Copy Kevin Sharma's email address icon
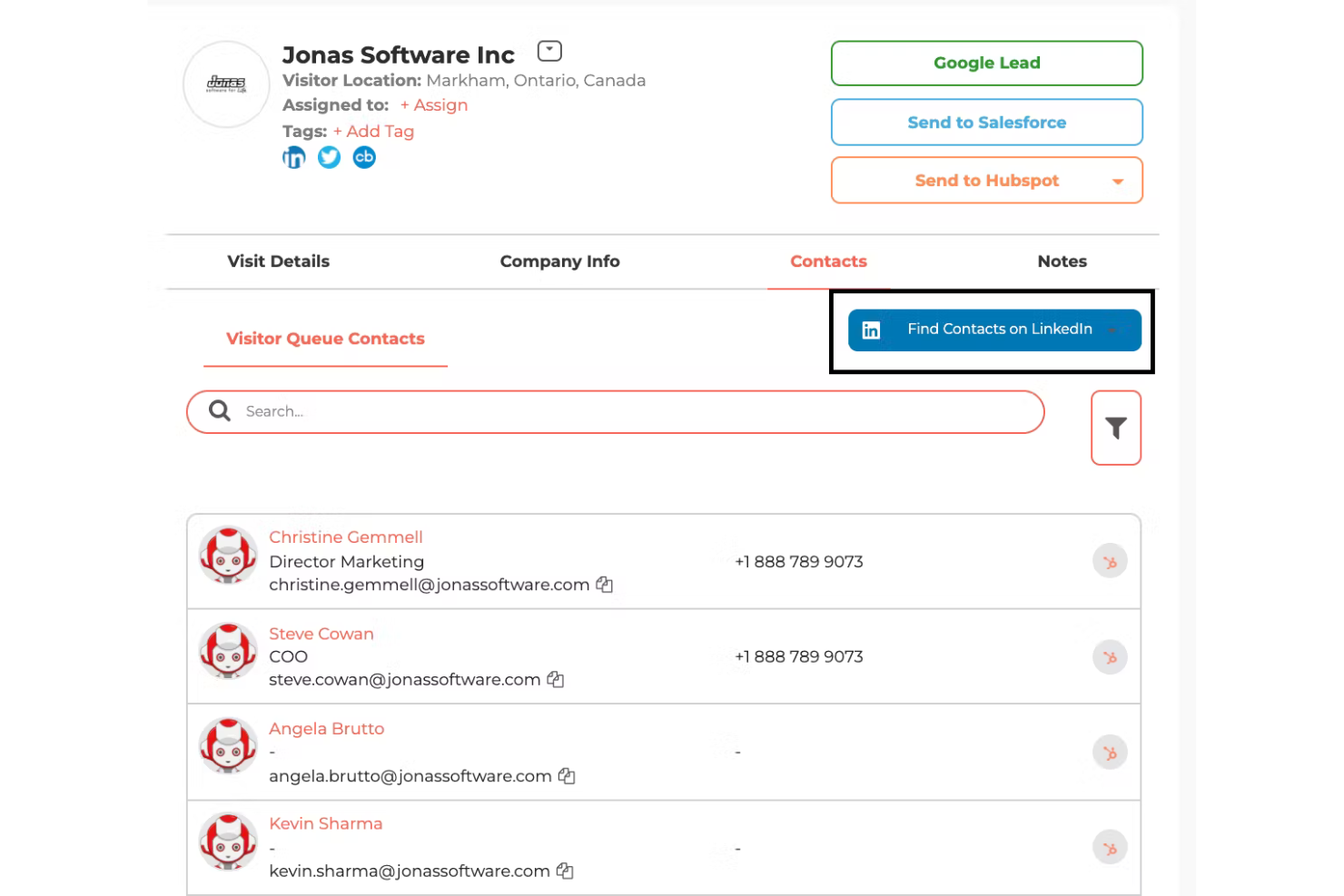The width and height of the screenshot is (1344, 896). coord(565,871)
